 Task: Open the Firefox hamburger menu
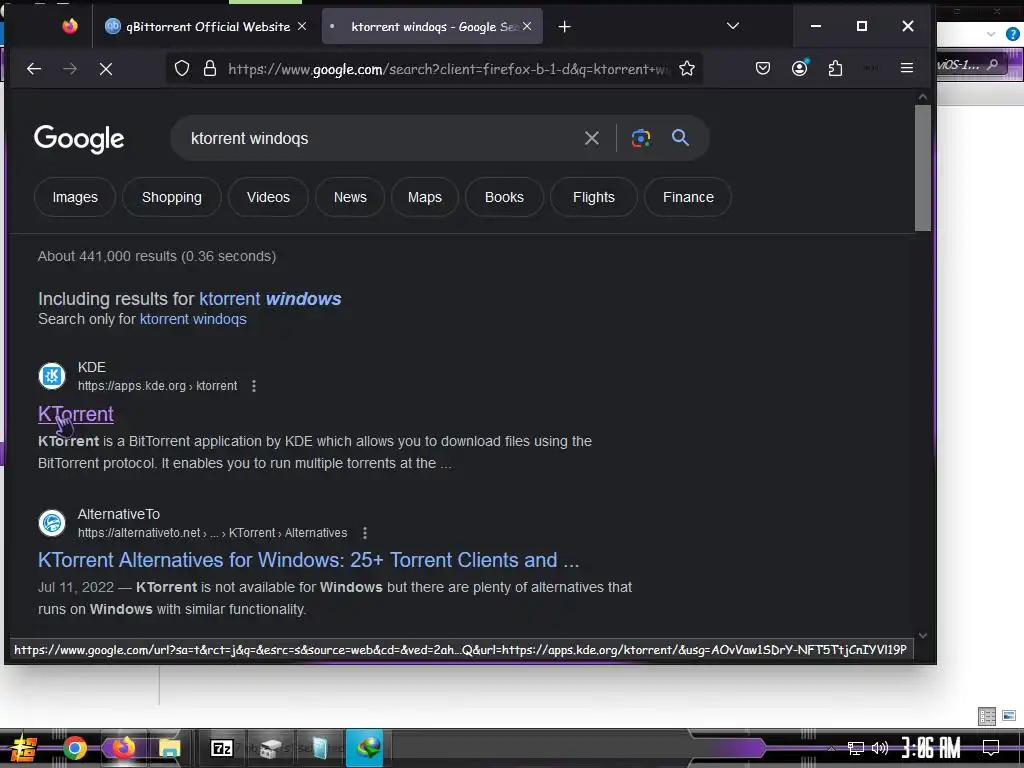pyautogui.click(x=906, y=68)
